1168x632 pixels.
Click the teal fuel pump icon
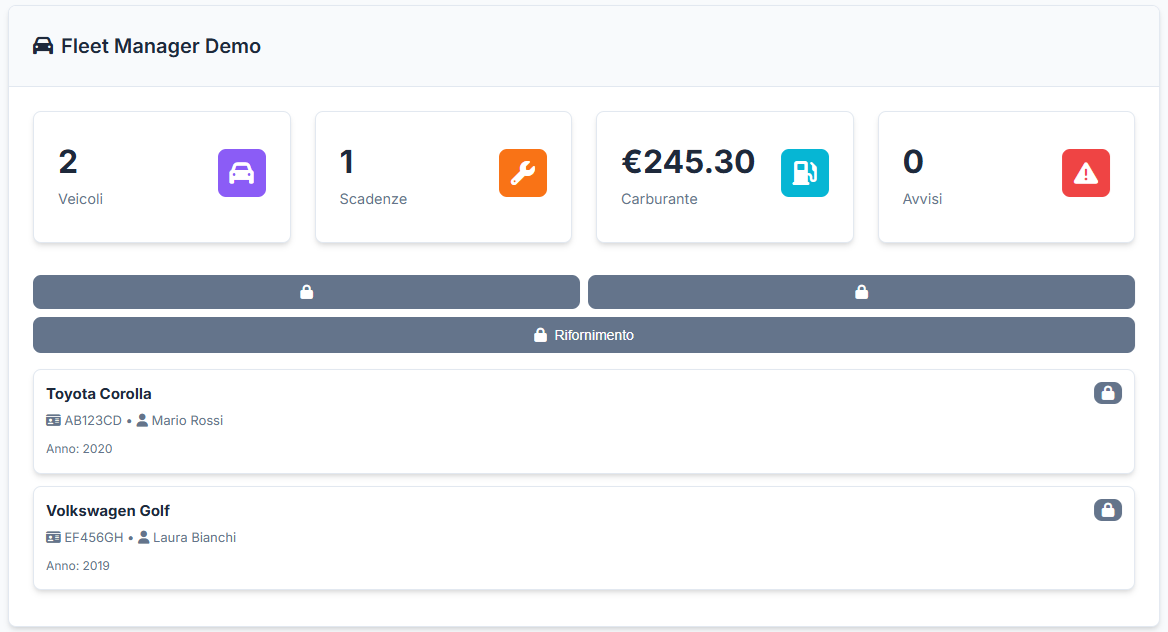point(805,173)
